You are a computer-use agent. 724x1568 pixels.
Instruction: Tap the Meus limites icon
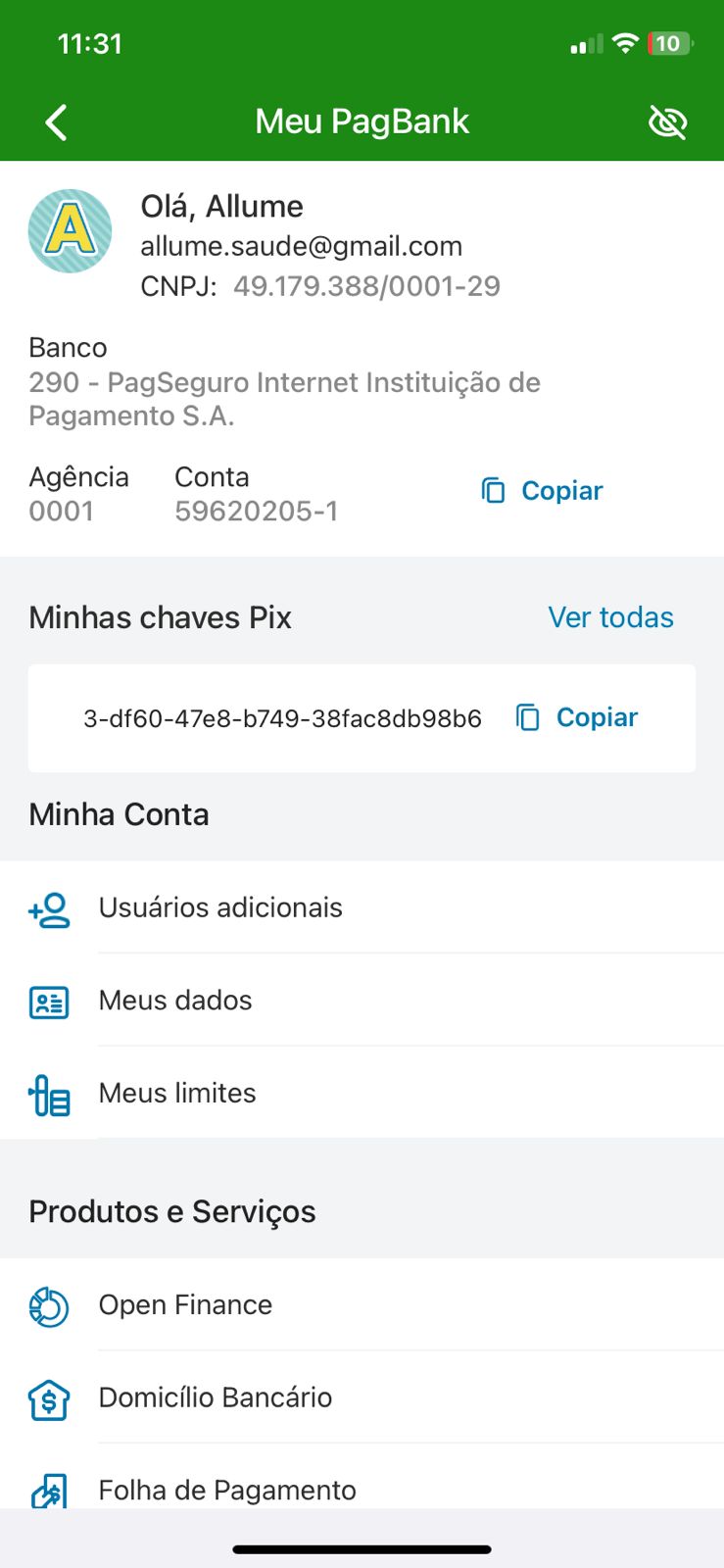(x=49, y=1096)
